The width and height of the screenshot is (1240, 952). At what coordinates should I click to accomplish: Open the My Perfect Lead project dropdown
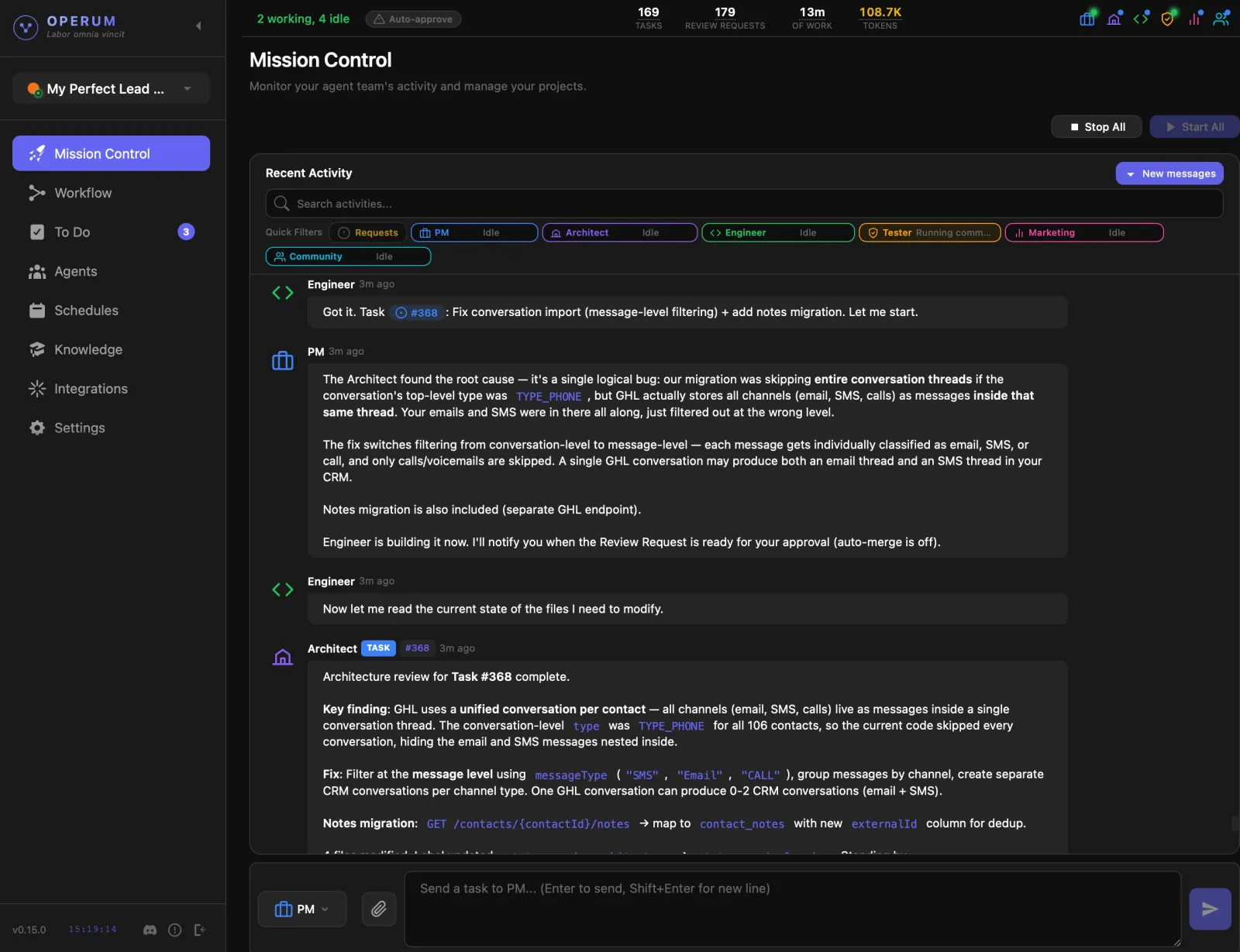[x=111, y=88]
